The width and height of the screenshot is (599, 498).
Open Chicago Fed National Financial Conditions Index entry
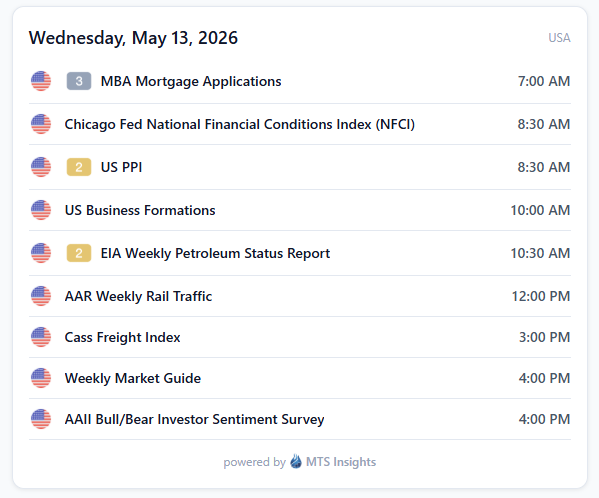click(x=300, y=124)
